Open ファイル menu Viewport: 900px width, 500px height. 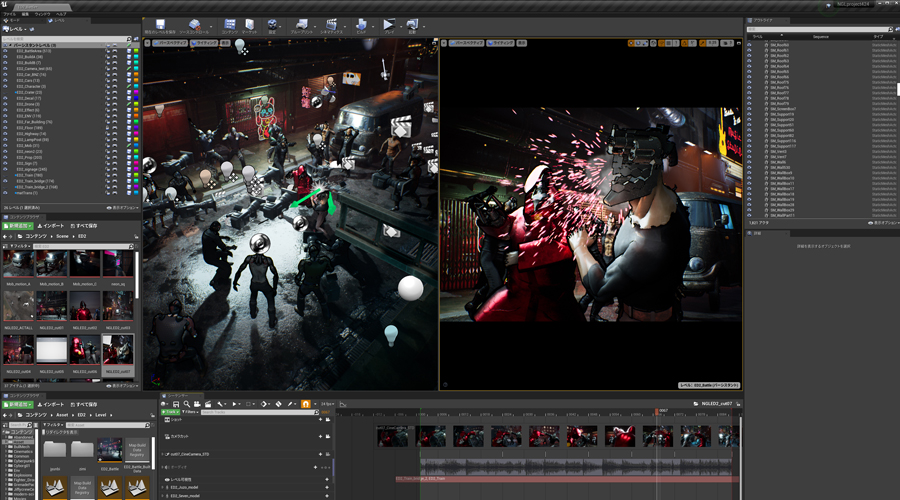9,14
